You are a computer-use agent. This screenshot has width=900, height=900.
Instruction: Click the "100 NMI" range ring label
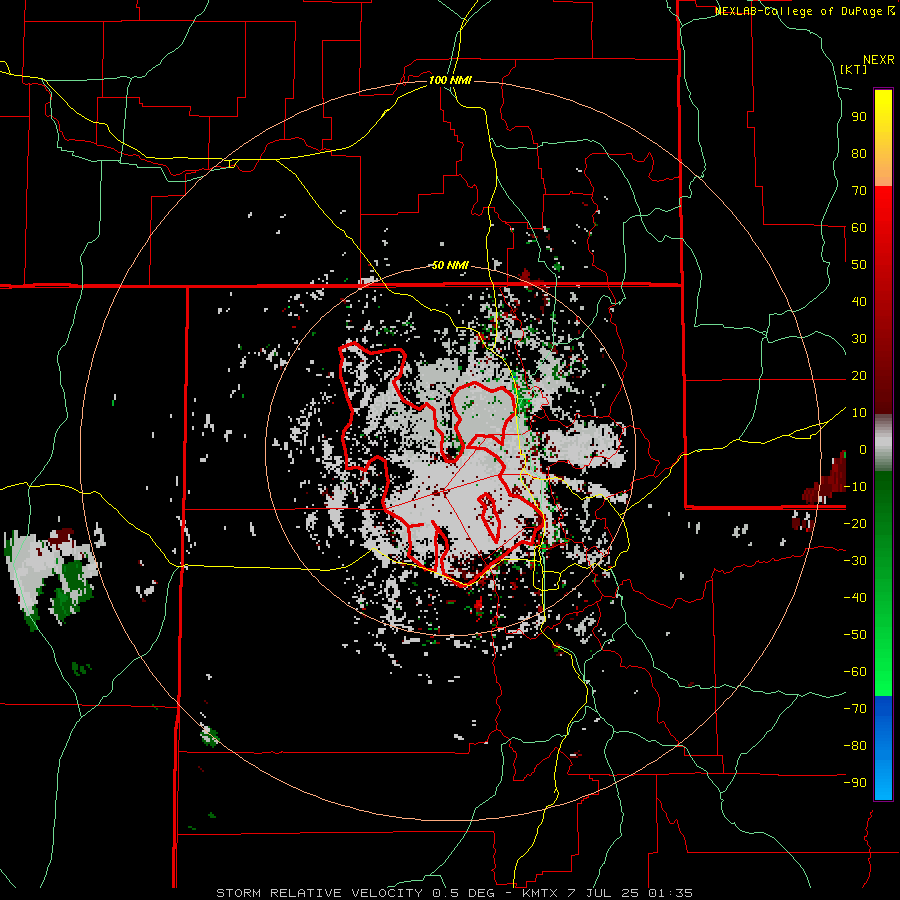[x=450, y=80]
